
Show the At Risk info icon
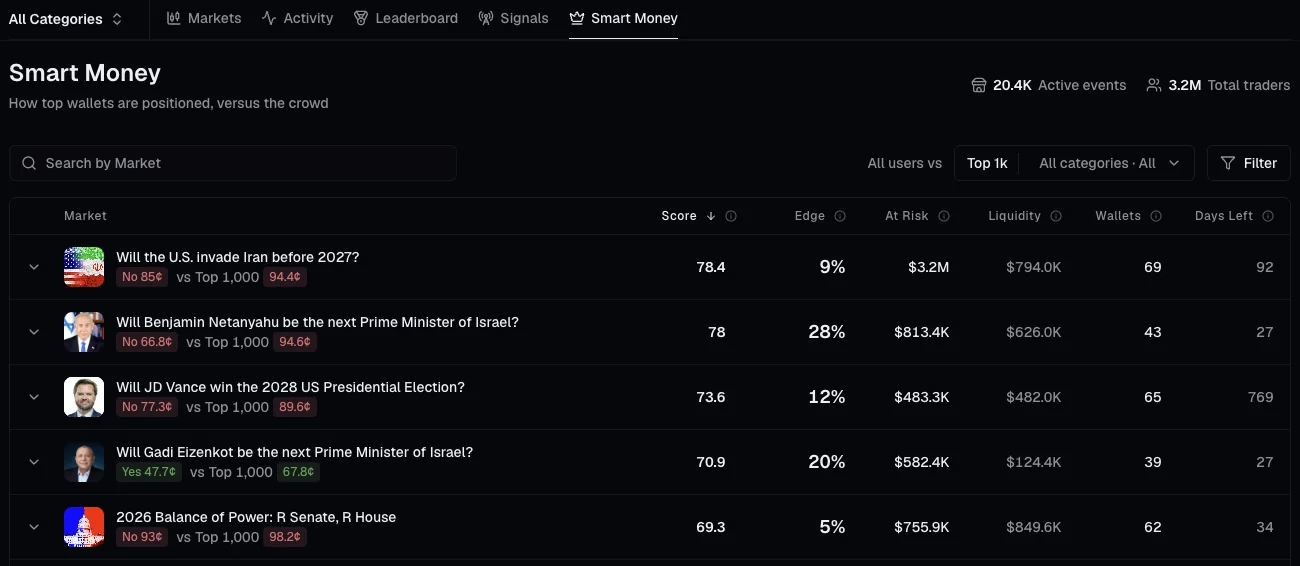tap(944, 216)
